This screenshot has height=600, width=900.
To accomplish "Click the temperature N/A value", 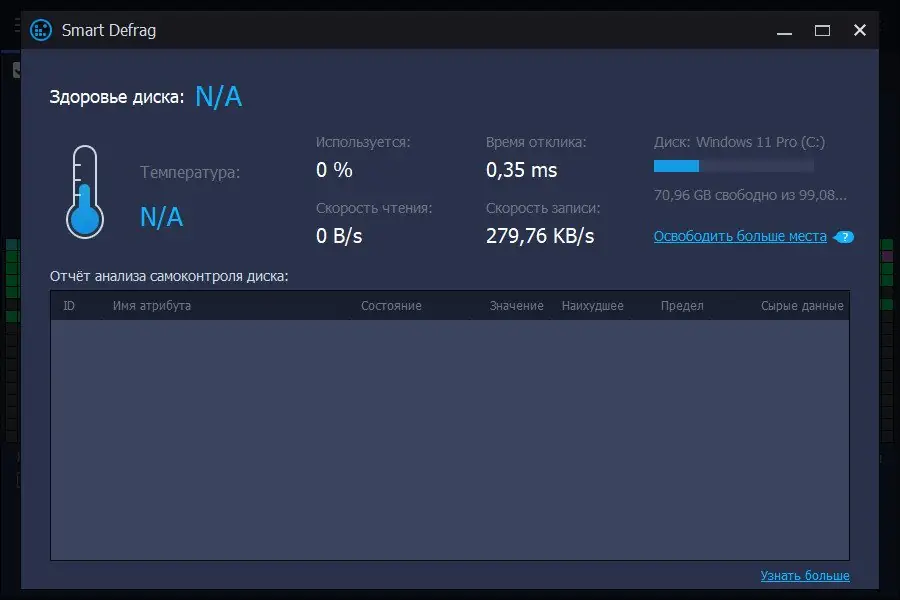I will 161,217.
